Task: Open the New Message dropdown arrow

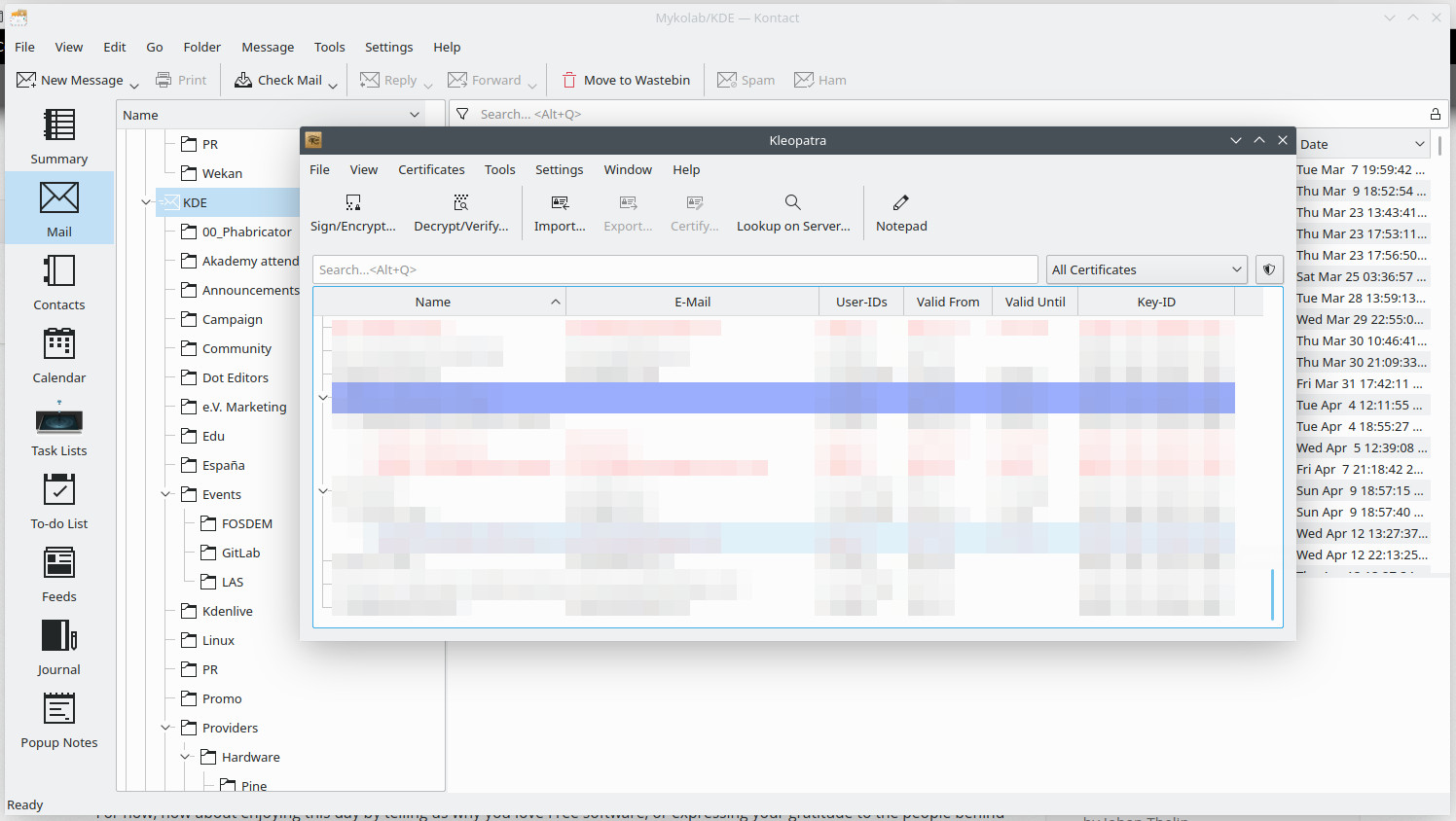Action: [x=134, y=84]
